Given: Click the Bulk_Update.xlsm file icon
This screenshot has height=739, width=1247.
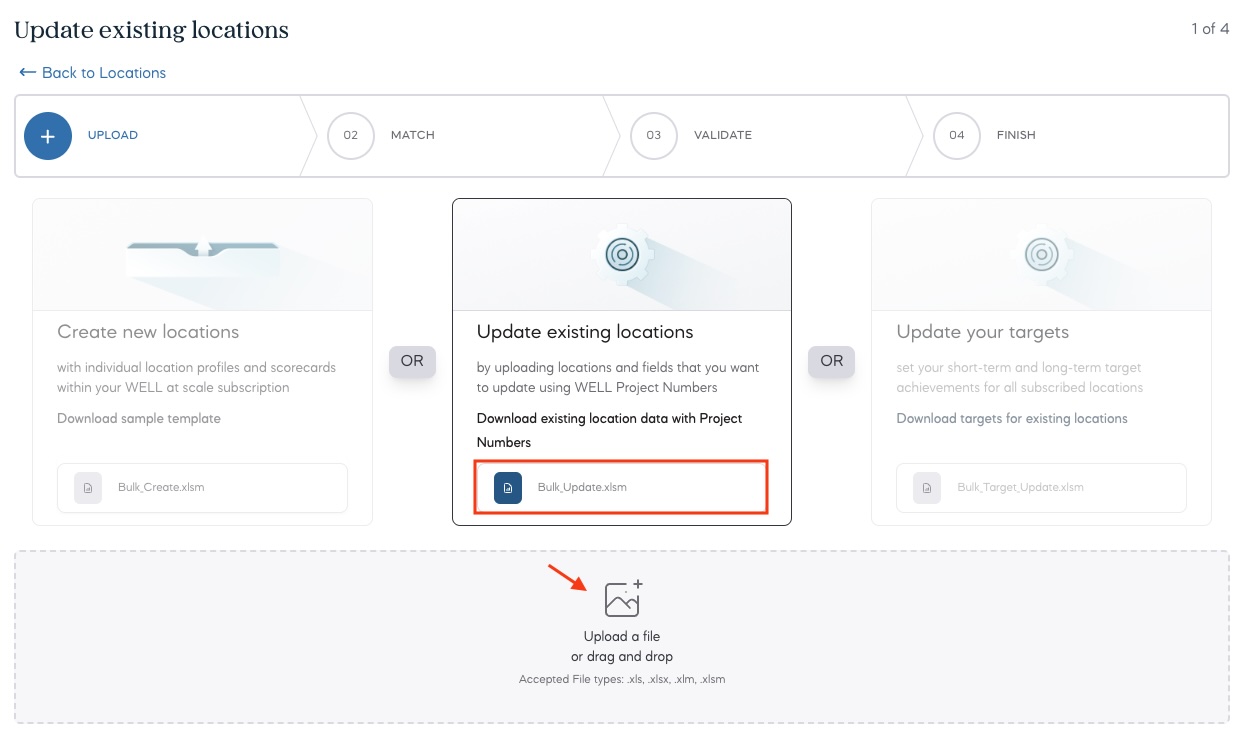Looking at the screenshot, I should (x=508, y=487).
